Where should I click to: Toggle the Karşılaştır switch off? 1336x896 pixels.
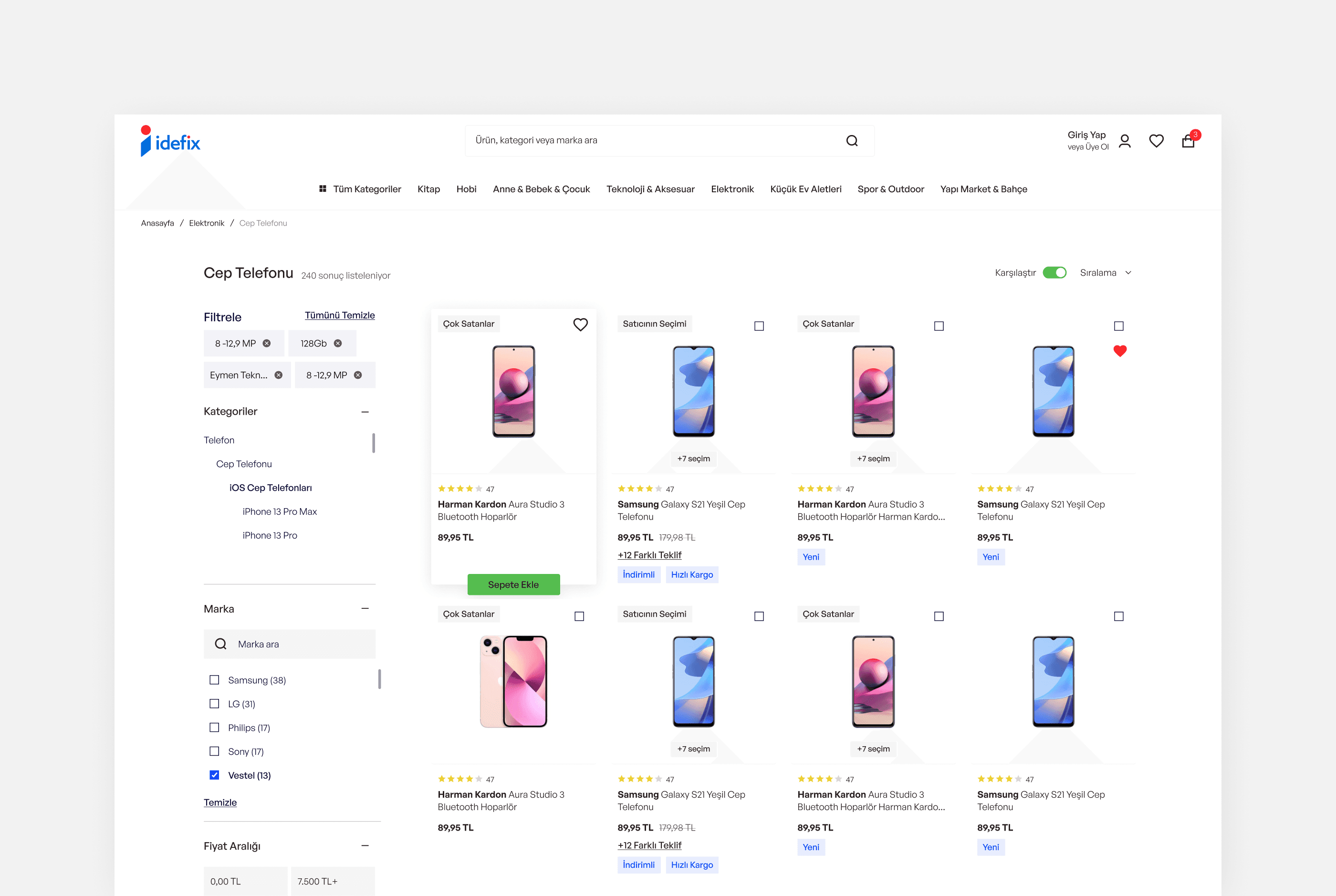1054,272
